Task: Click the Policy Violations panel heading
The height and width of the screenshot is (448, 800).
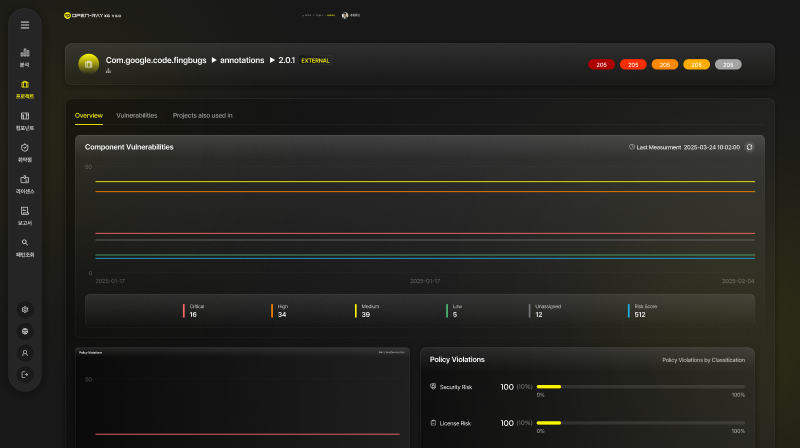Action: 457,360
